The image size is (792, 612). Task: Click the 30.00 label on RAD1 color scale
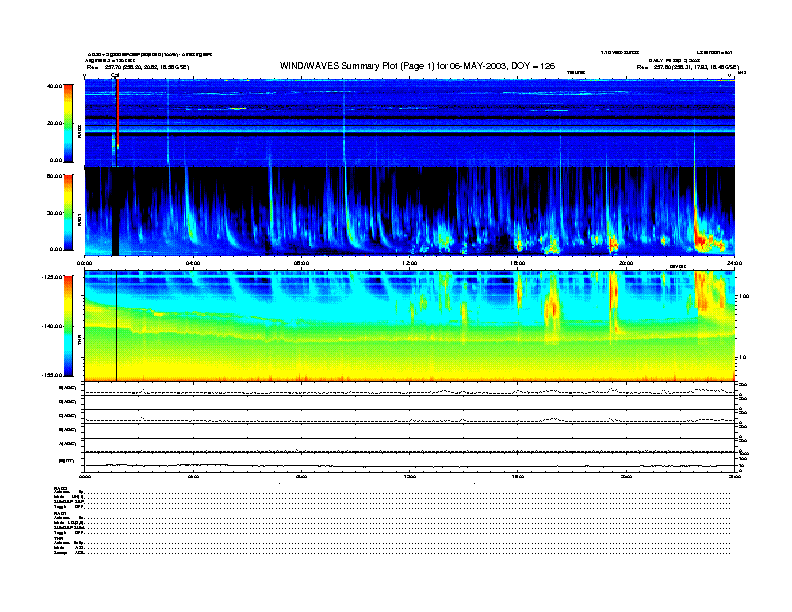[x=54, y=213]
